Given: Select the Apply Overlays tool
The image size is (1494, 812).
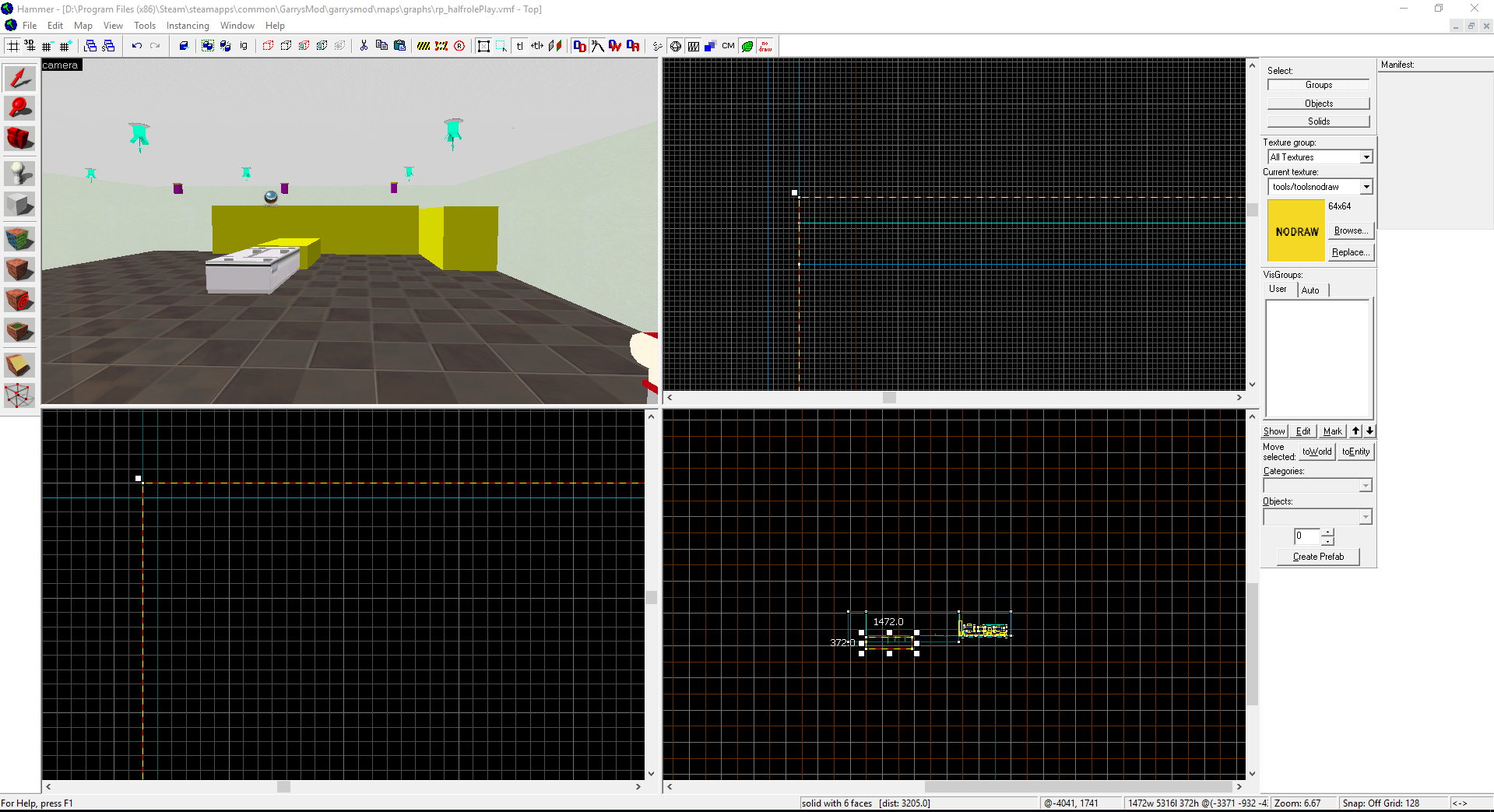Looking at the screenshot, I should pos(19,330).
